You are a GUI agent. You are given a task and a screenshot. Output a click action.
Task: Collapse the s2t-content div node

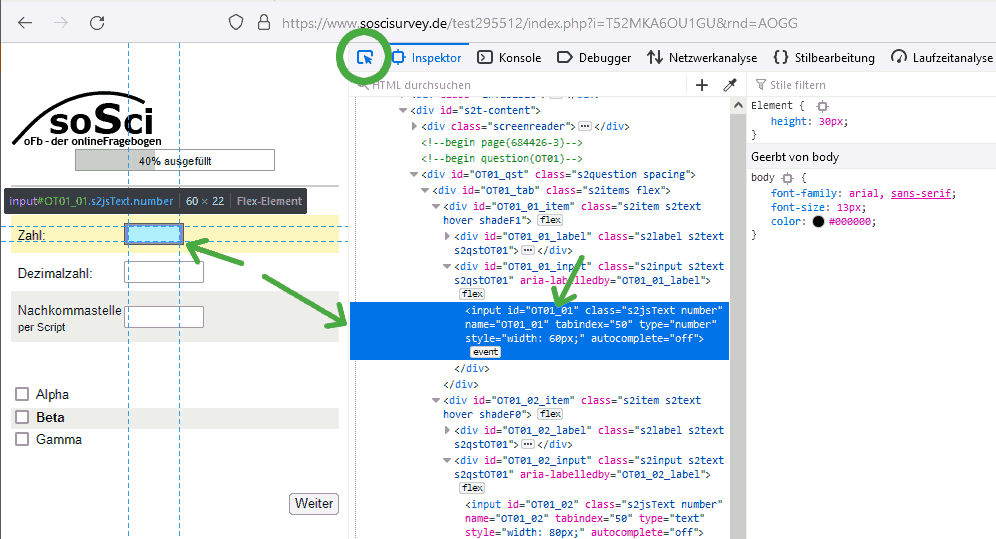(x=403, y=110)
